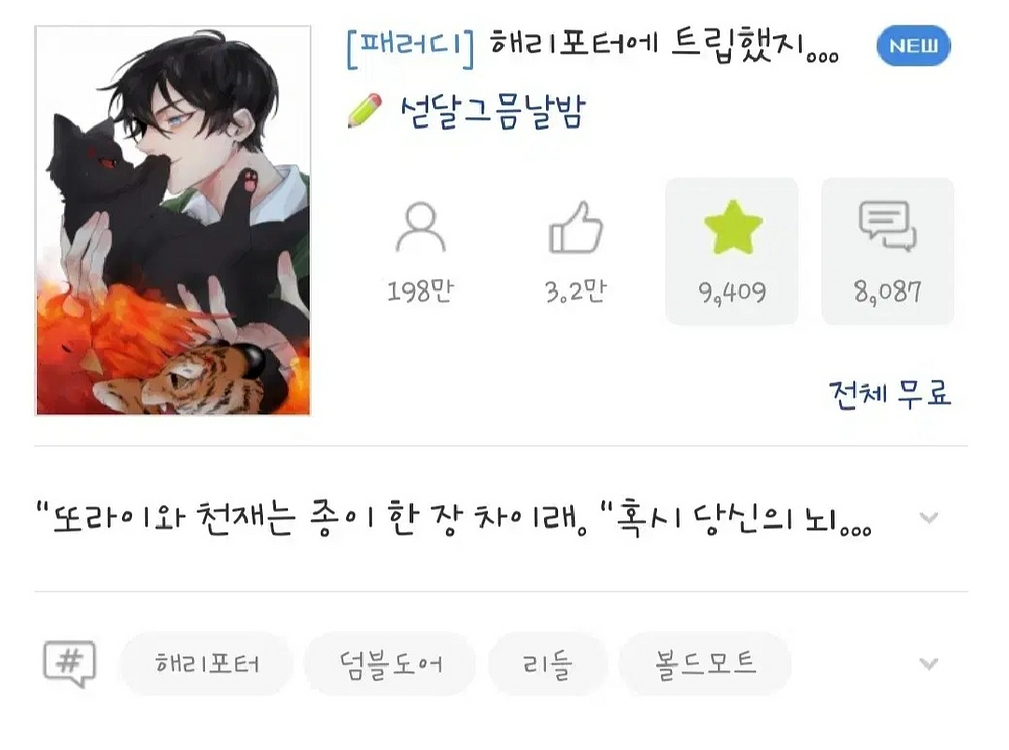Open comments via speech bubble icon
Screen dimensions: 1009x750
(888, 251)
